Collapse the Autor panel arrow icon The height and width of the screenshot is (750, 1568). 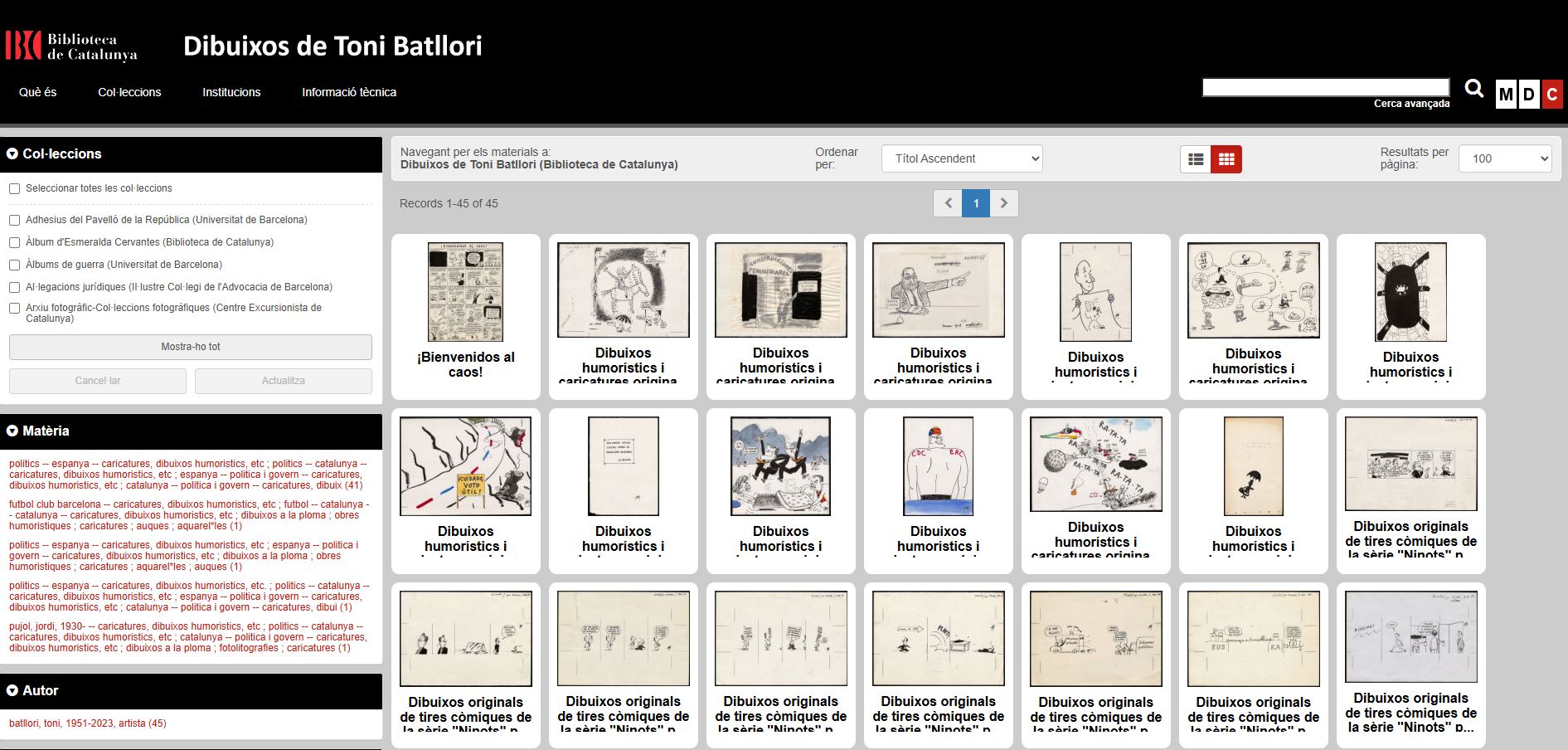[x=12, y=690]
